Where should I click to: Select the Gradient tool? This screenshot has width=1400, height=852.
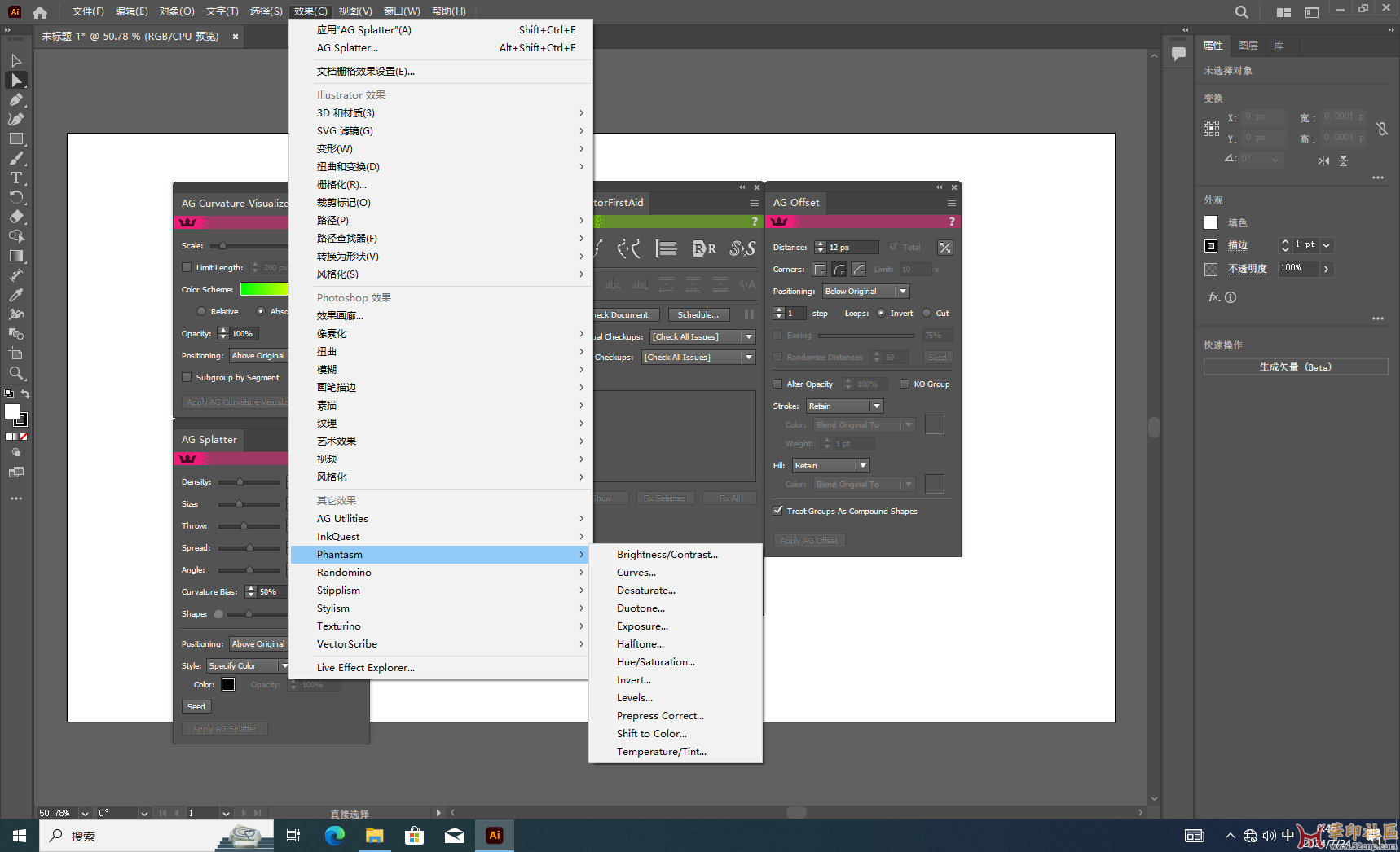click(16, 256)
